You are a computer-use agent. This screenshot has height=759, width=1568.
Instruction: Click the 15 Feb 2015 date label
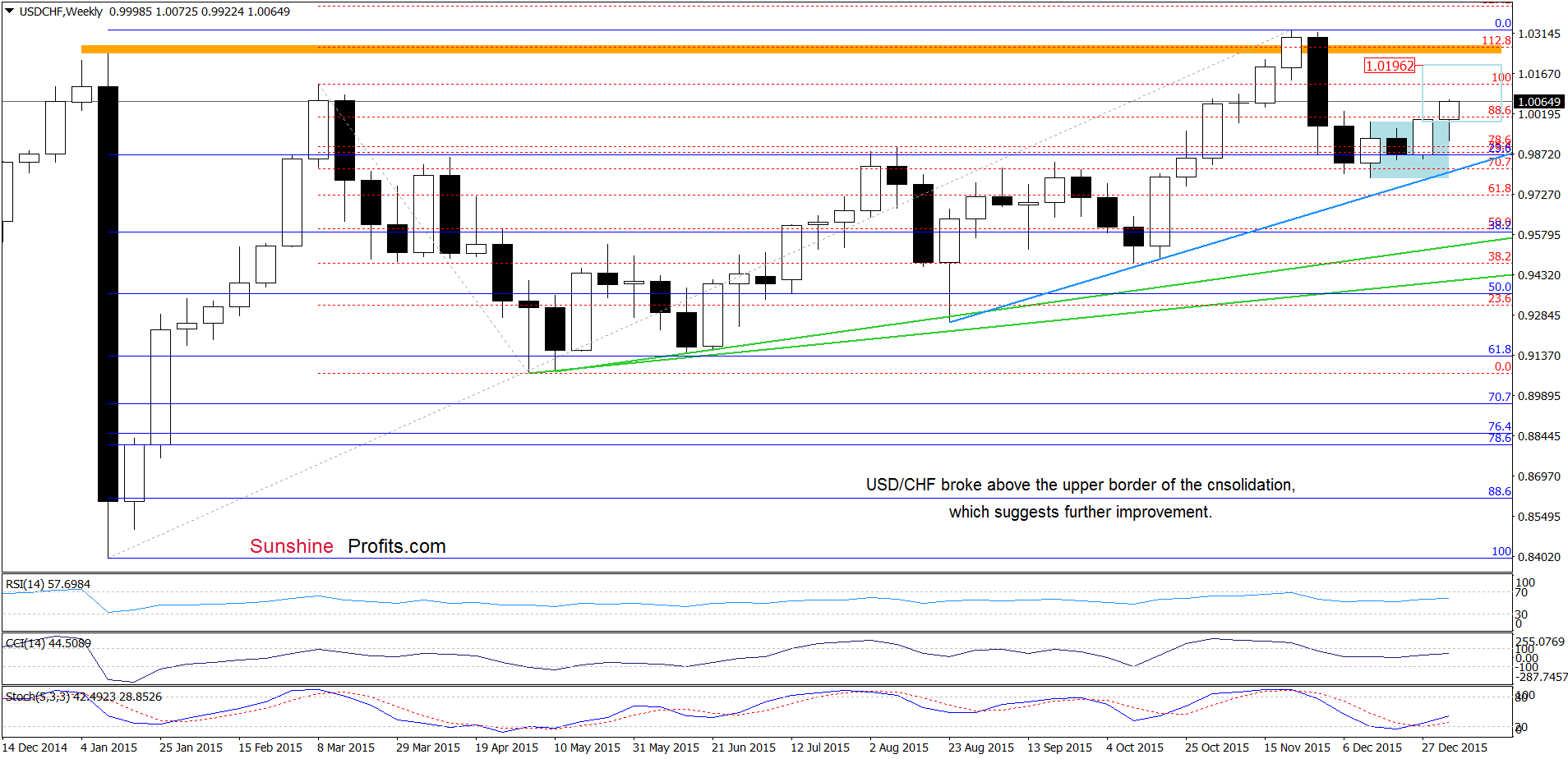tap(270, 747)
